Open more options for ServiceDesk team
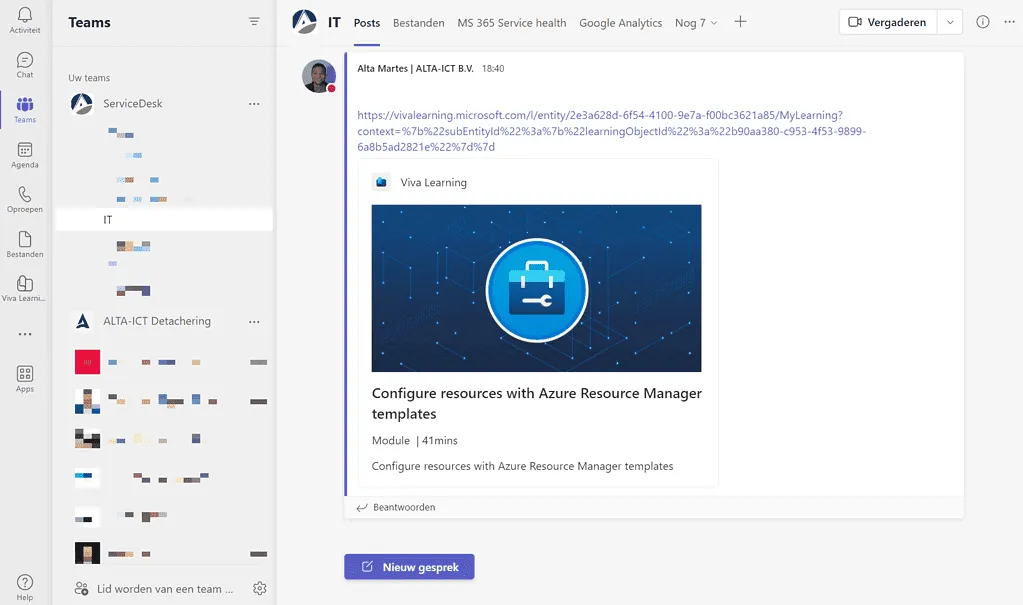This screenshot has width=1023, height=605. pos(254,104)
